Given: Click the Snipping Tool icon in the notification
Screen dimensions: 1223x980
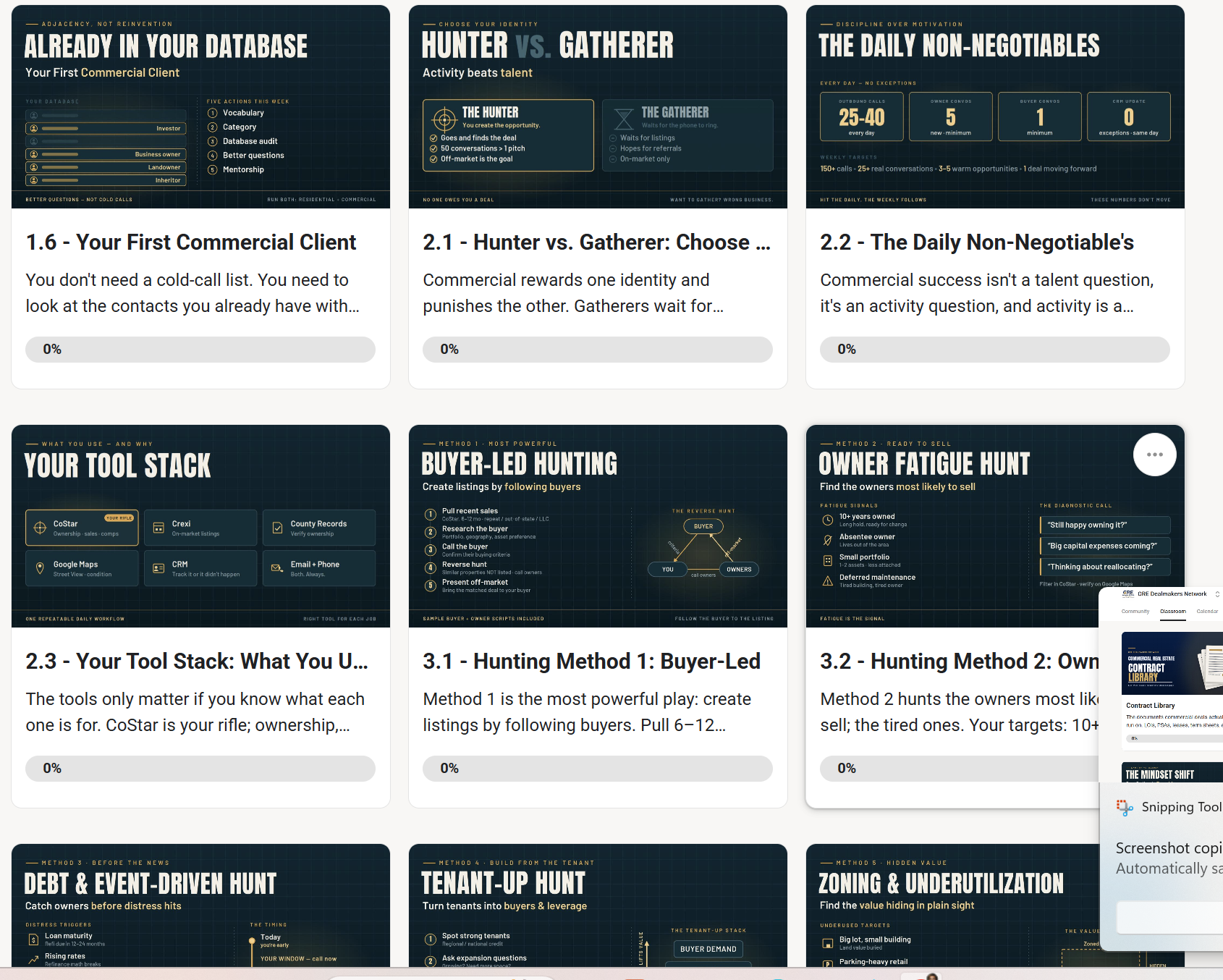Looking at the screenshot, I should (1125, 807).
